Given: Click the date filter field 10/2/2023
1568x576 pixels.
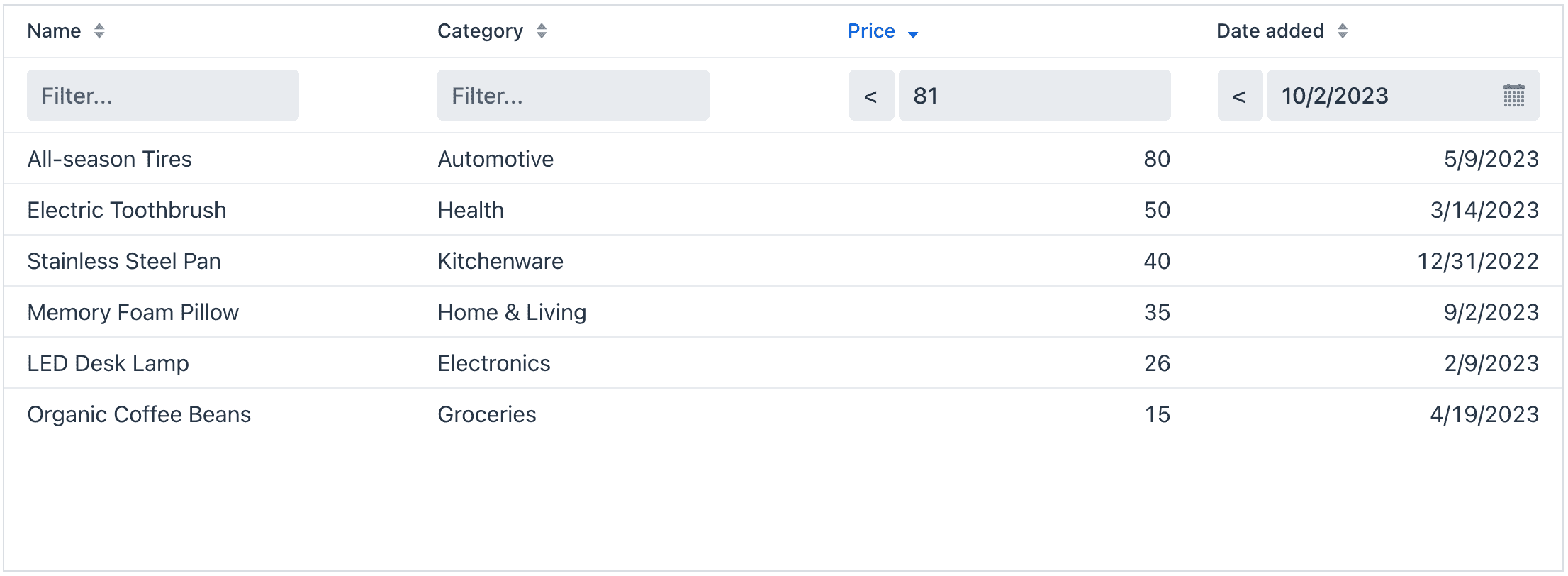Looking at the screenshot, I should coord(1382,96).
